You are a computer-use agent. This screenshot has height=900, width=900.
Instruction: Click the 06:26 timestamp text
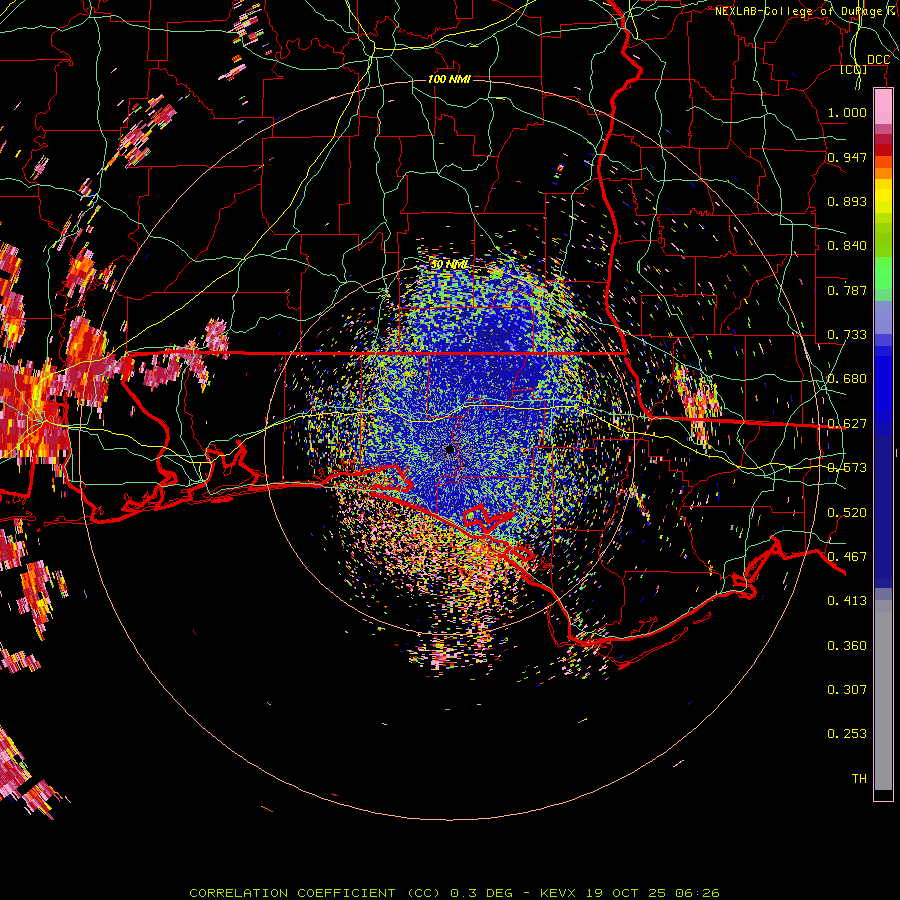point(697,893)
